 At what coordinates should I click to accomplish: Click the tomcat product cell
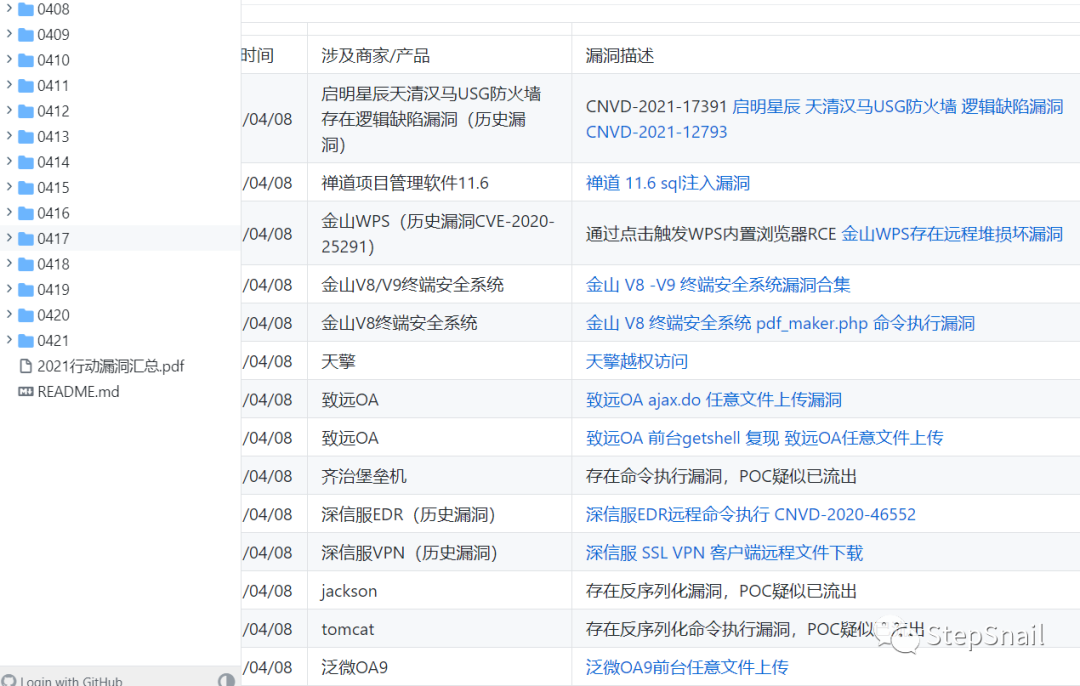coord(348,629)
